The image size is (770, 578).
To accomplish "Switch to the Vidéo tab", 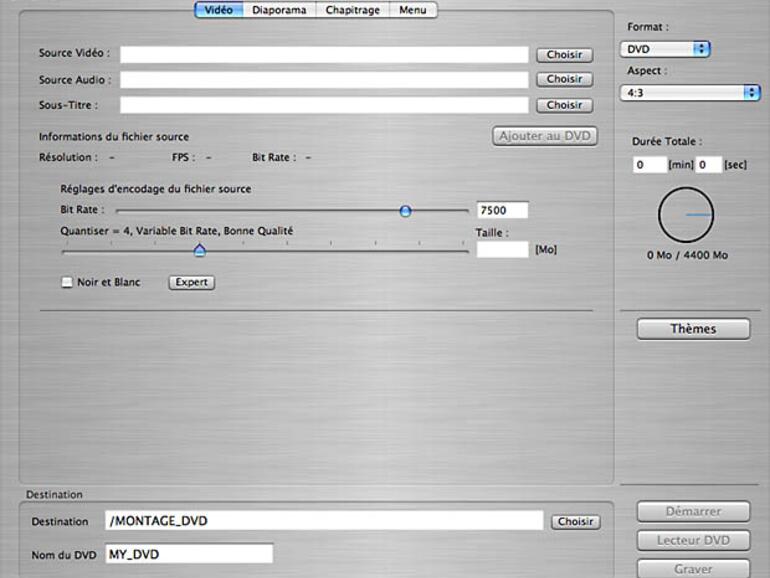I will (x=219, y=10).
